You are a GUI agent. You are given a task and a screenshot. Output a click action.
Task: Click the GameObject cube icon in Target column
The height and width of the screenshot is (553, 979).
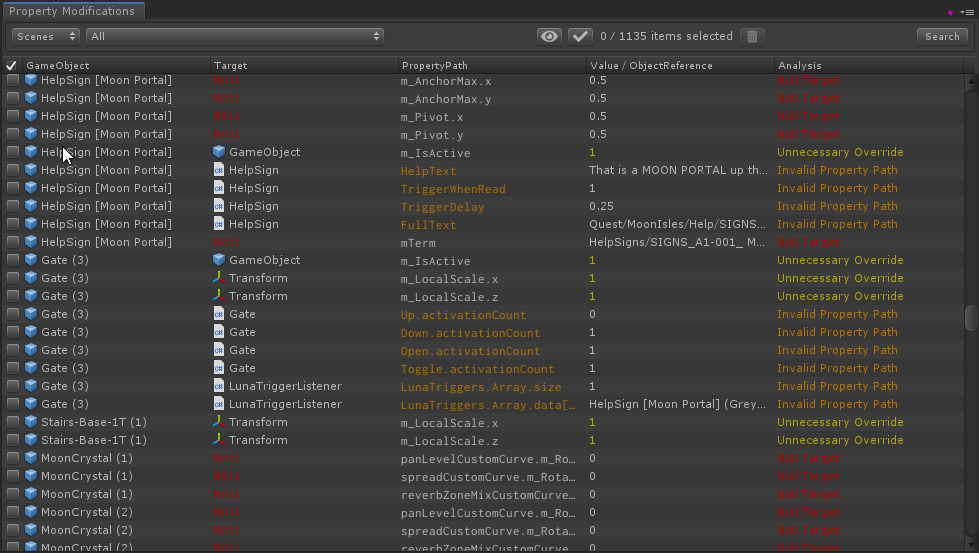(x=219, y=152)
